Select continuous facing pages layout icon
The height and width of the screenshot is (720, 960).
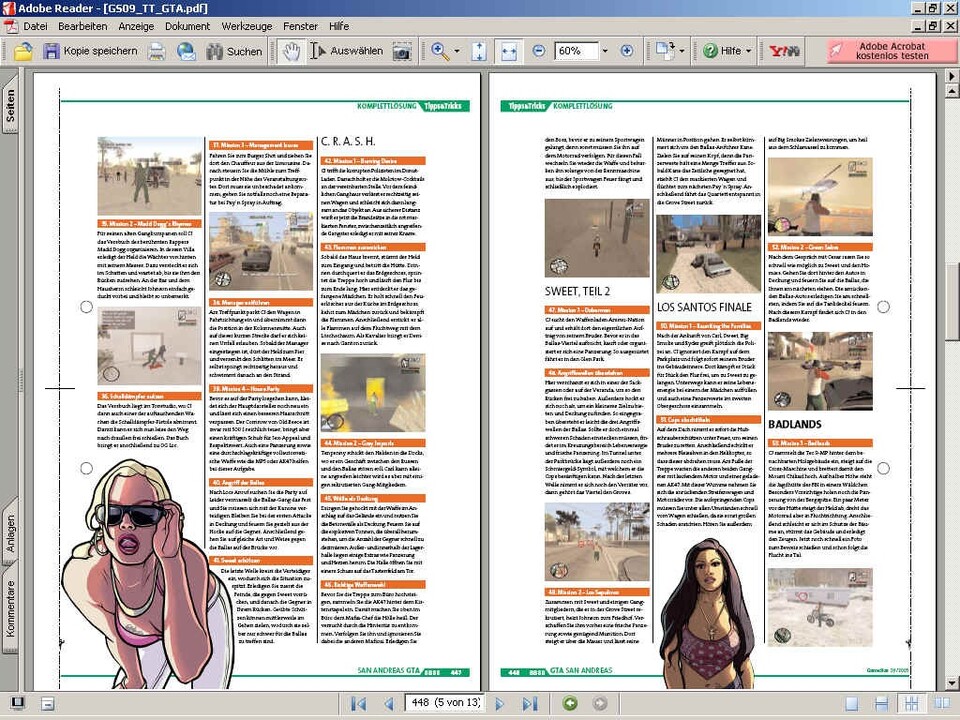[911, 704]
